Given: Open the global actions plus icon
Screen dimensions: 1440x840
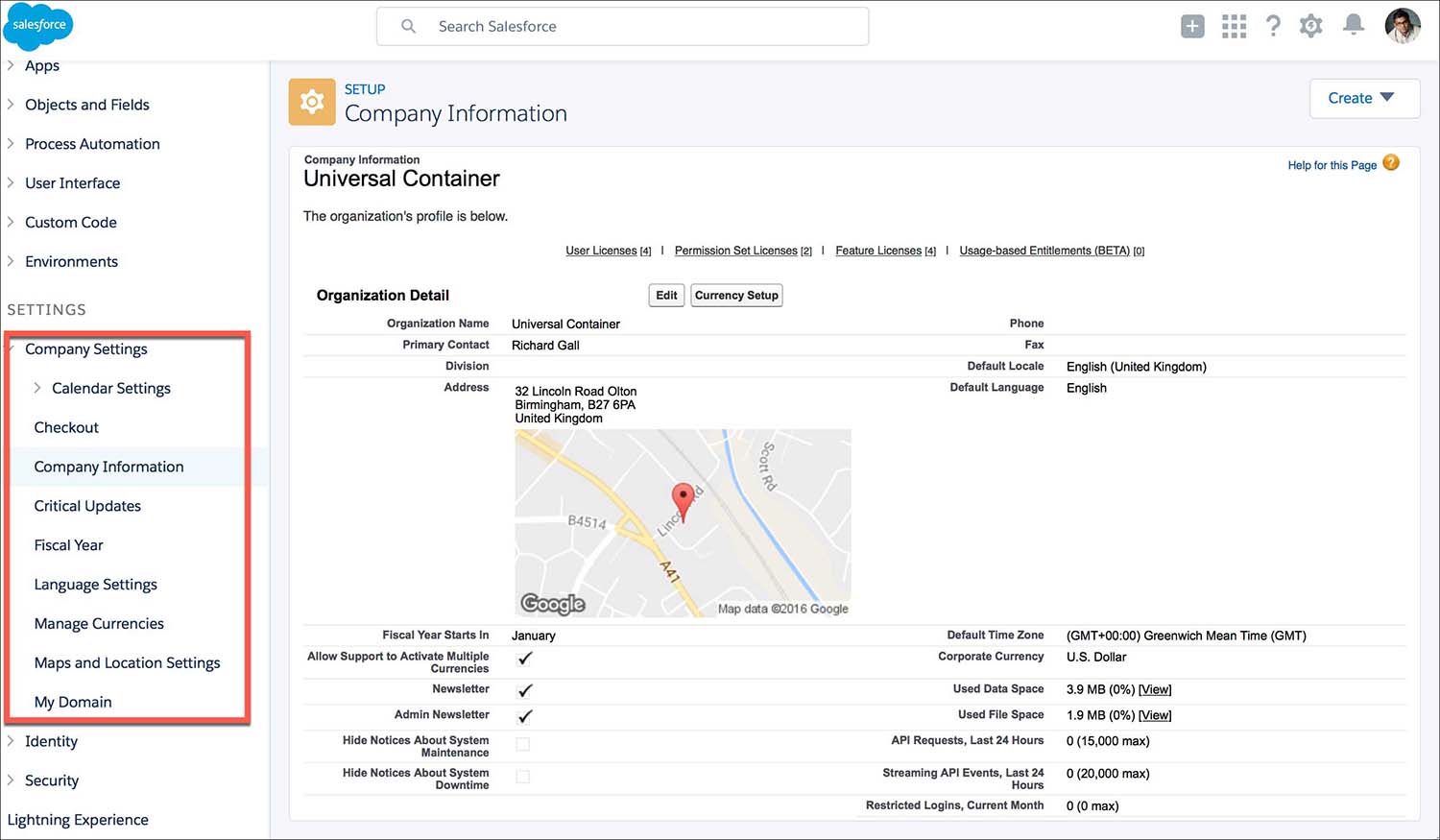Looking at the screenshot, I should click(x=1192, y=27).
